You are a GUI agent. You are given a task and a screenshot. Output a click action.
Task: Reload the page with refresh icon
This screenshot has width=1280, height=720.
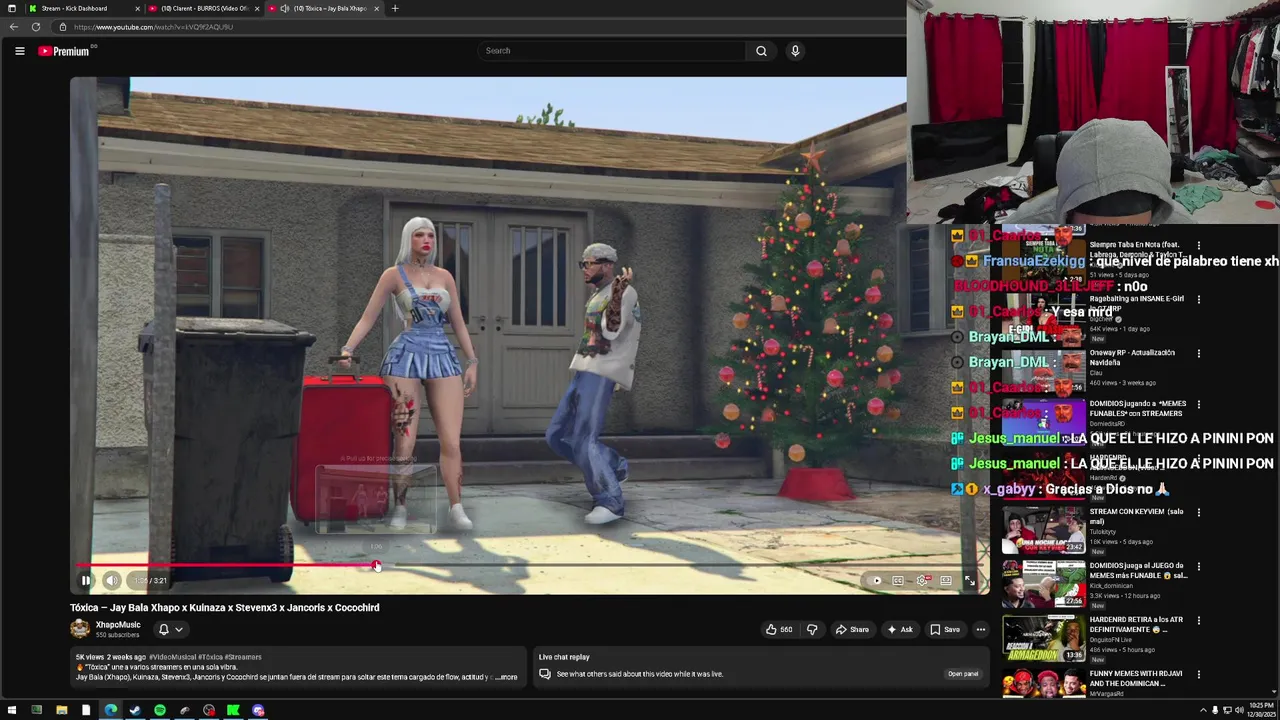pyautogui.click(x=36, y=27)
